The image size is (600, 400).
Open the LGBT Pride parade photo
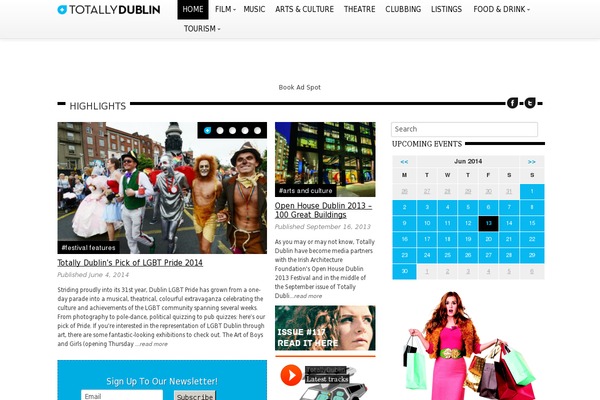(162, 188)
